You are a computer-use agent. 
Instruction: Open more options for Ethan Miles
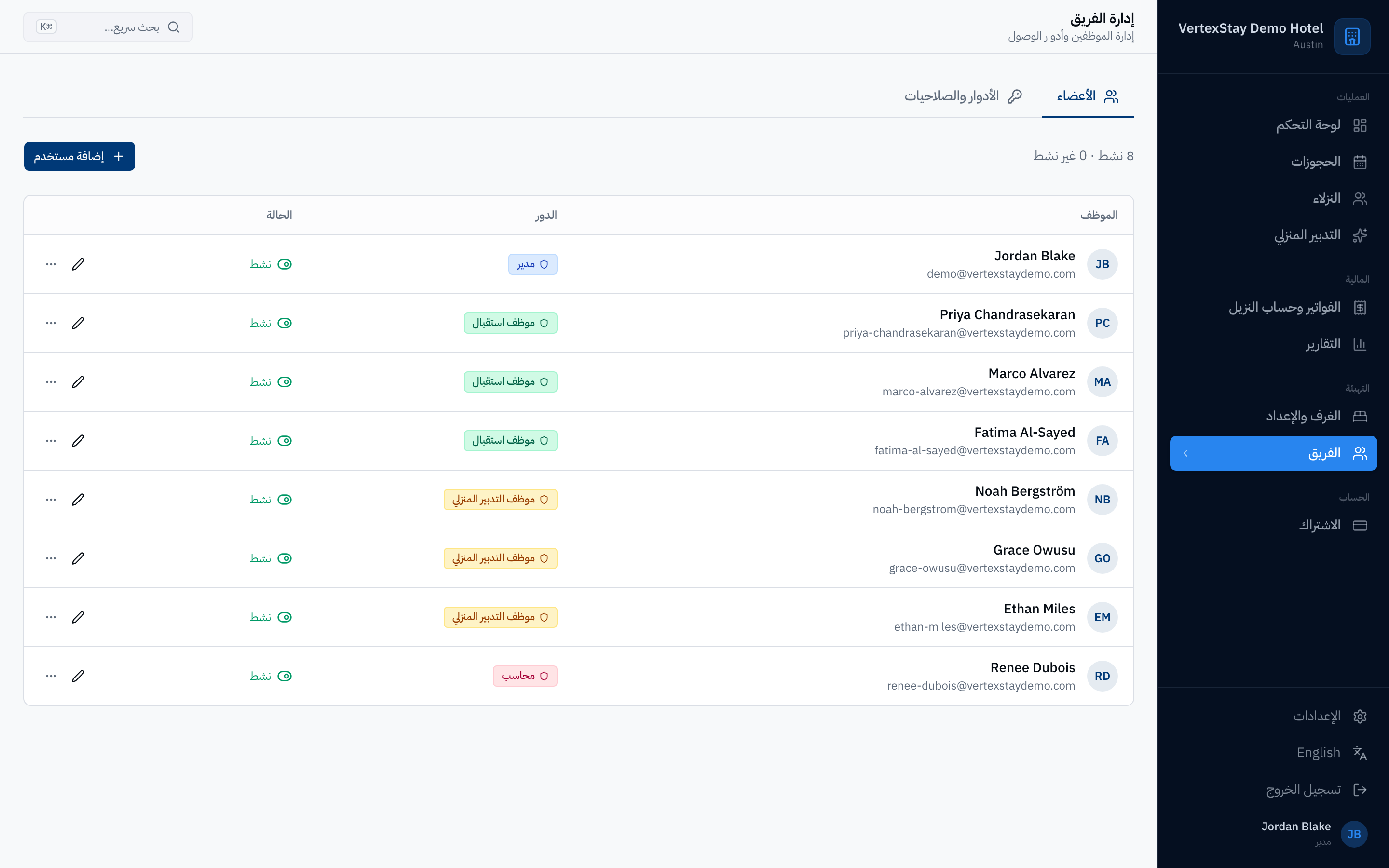click(51, 617)
